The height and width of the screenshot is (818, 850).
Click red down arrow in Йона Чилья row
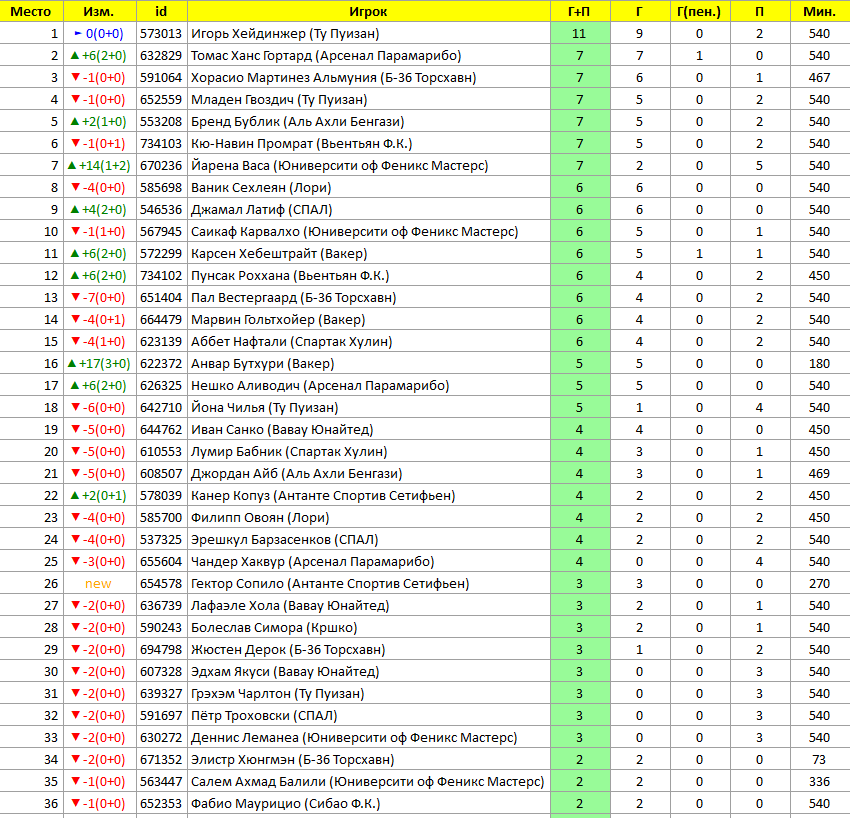(x=76, y=408)
